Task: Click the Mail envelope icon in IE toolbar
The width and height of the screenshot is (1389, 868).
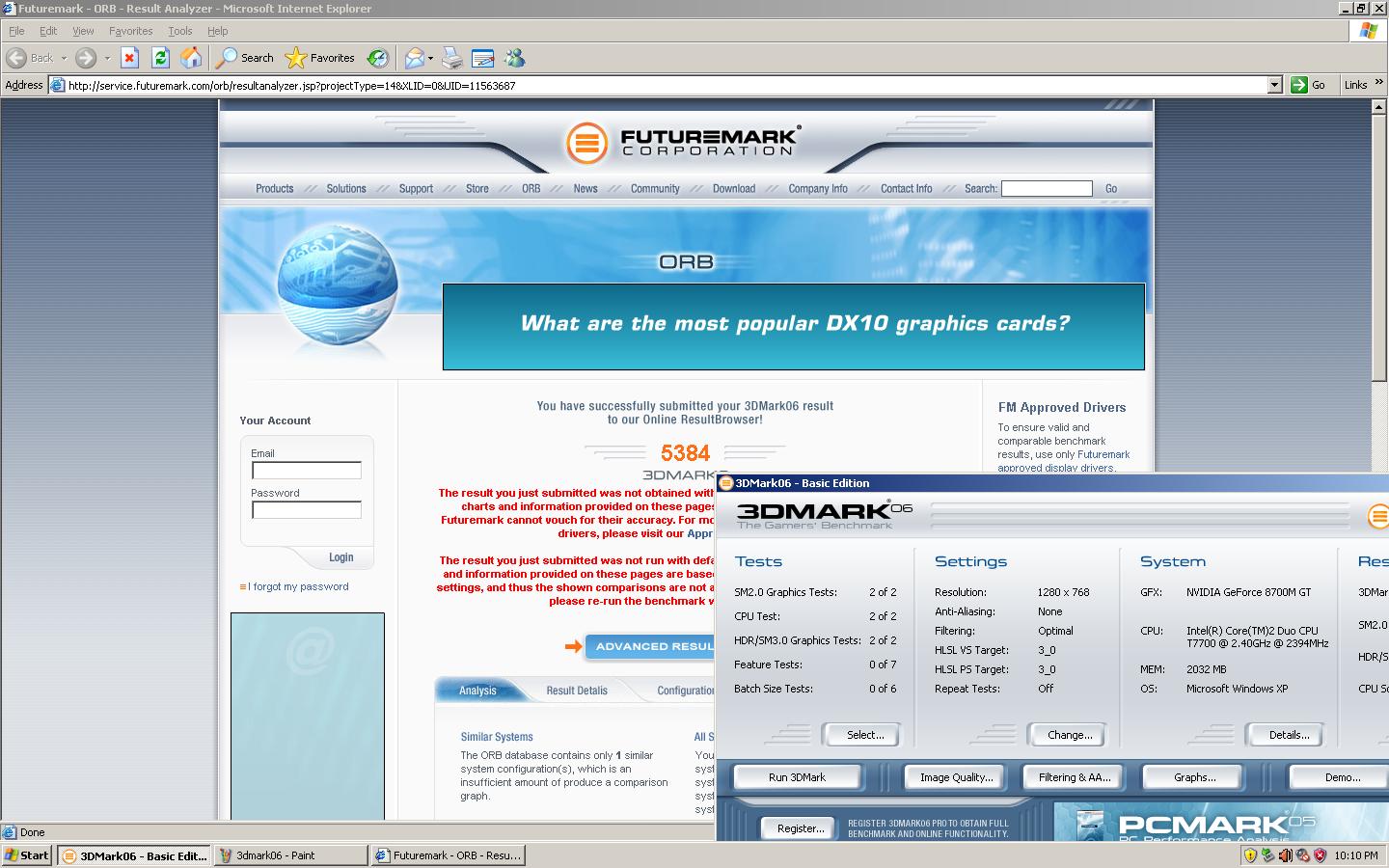Action: click(415, 58)
